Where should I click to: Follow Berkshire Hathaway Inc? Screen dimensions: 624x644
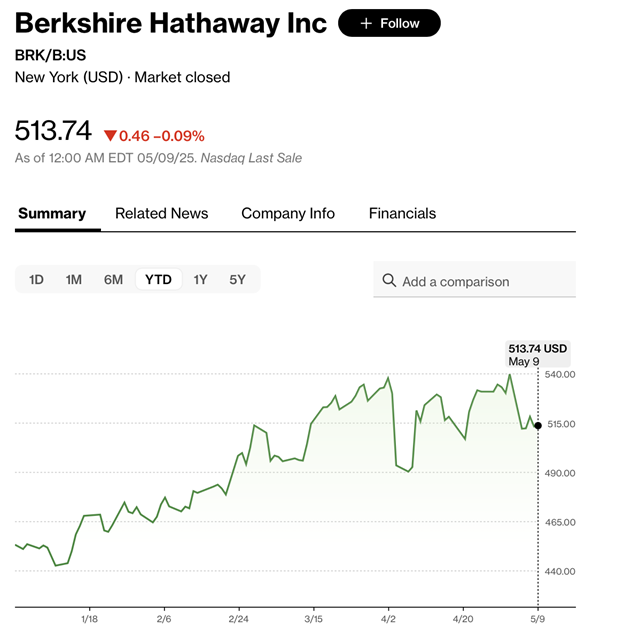pos(389,23)
